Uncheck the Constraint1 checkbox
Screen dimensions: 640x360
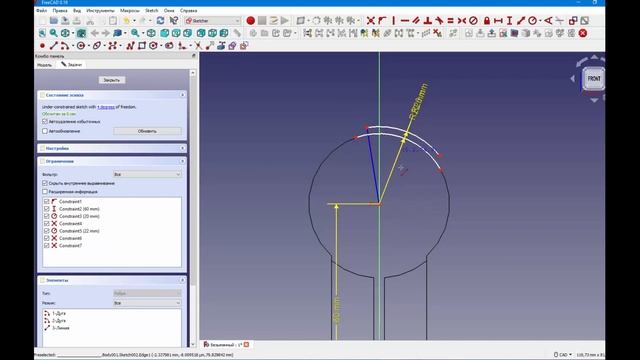point(47,202)
